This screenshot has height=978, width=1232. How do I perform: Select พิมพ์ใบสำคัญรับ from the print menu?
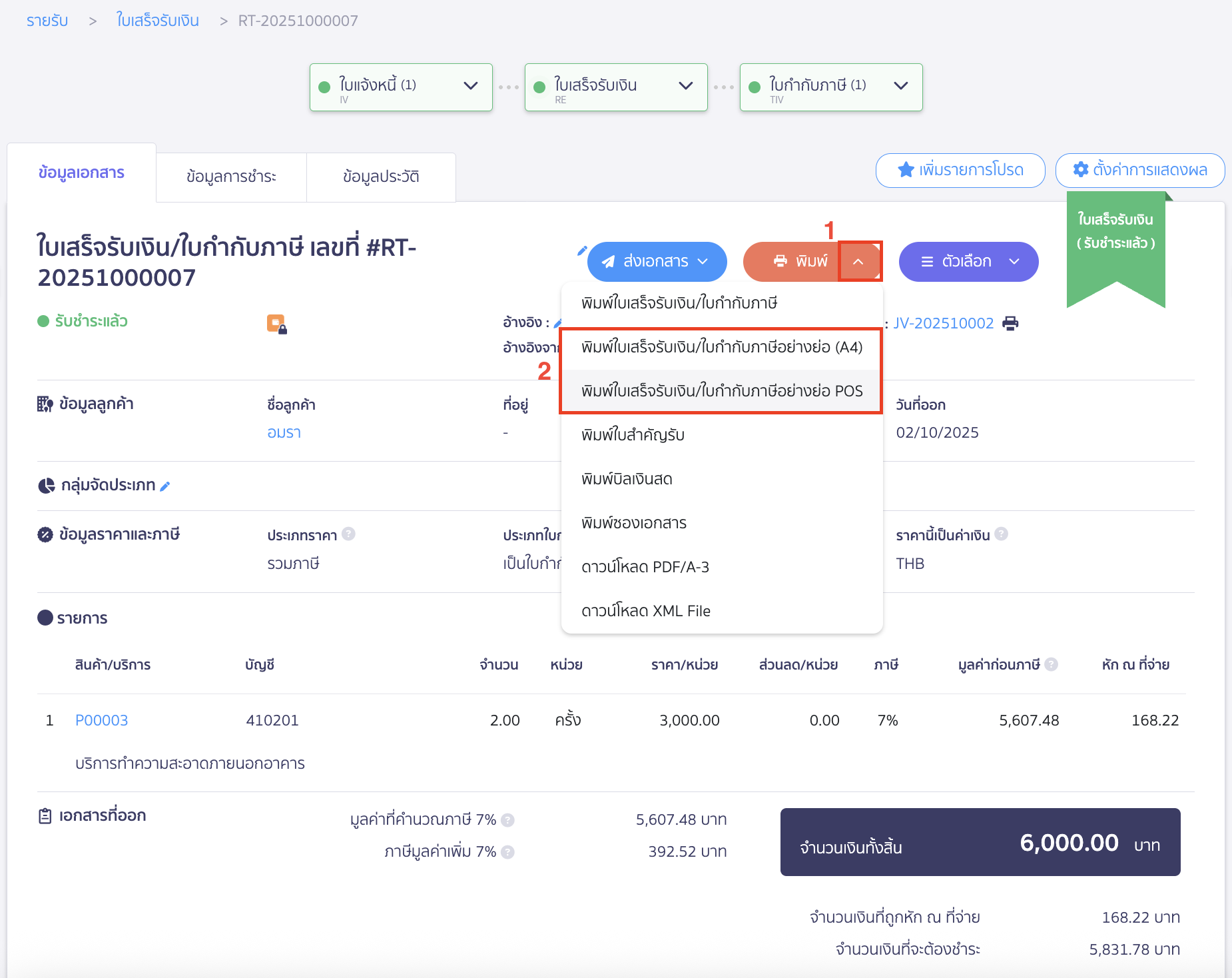(x=633, y=434)
